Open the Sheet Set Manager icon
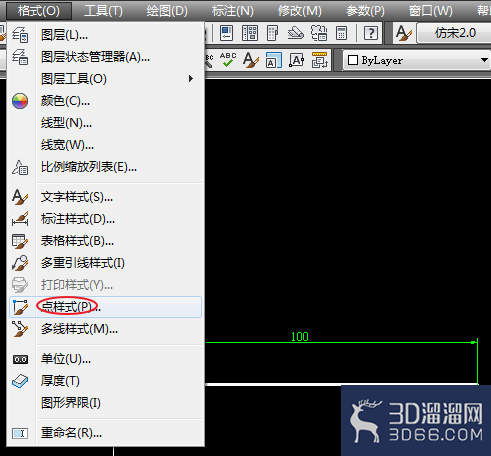 (295, 33)
